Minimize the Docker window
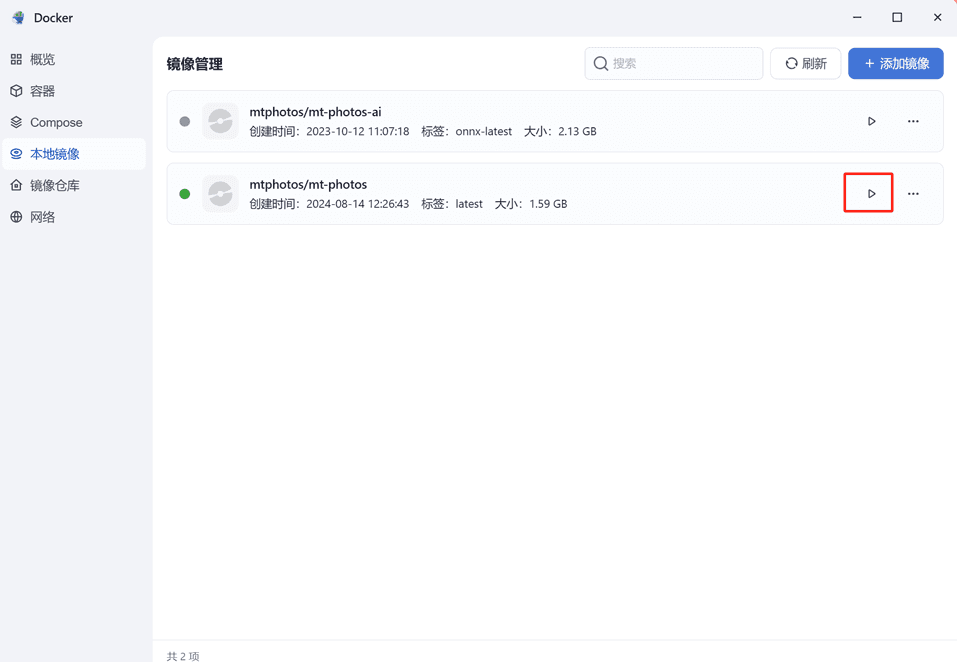957x662 pixels. 857,18
